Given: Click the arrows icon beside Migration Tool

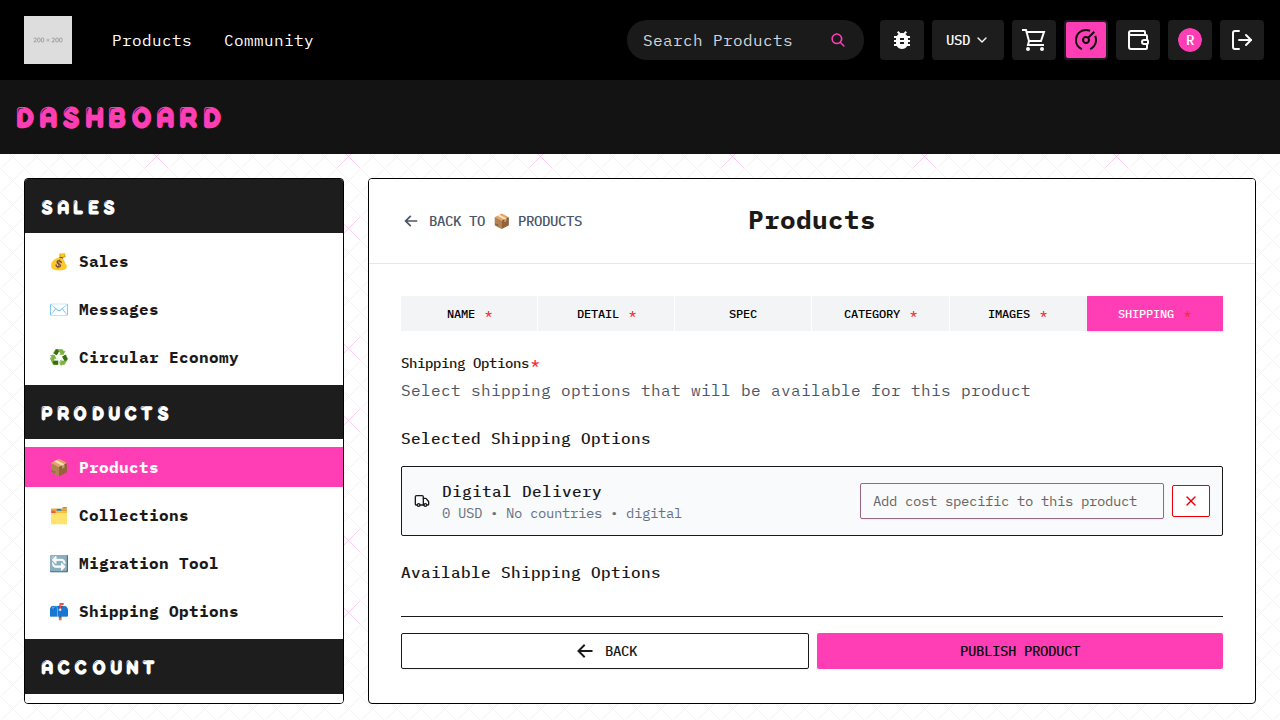Looking at the screenshot, I should pos(59,564).
